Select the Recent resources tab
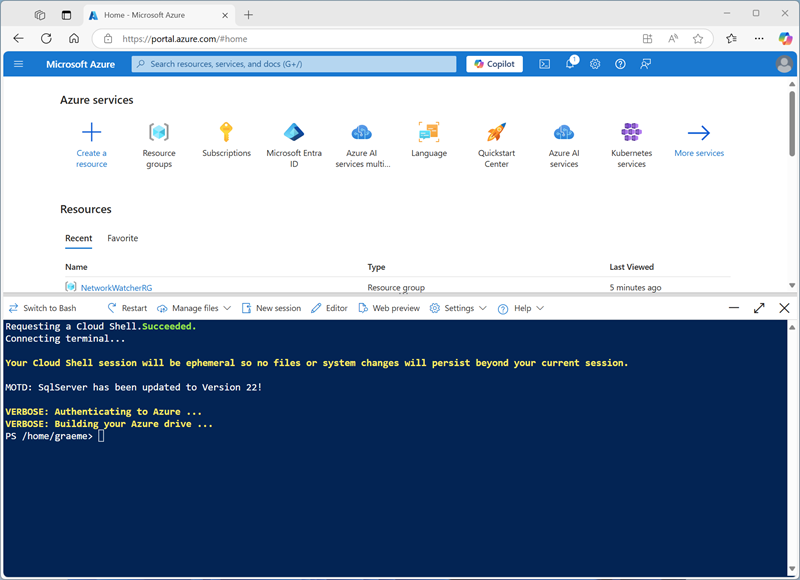800x580 pixels. tap(79, 238)
